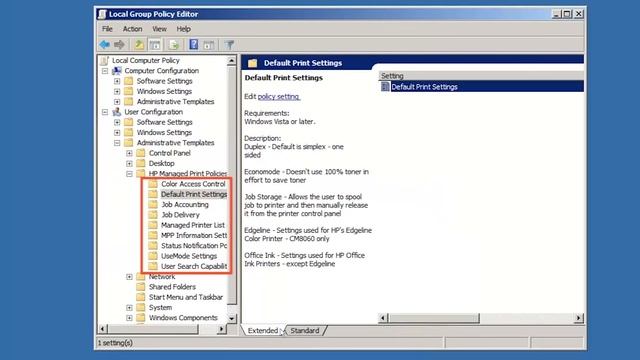Screen dimensions: 640x360
Task: Click the tree pane horizontal scrollbar thumb
Action: [153, 329]
